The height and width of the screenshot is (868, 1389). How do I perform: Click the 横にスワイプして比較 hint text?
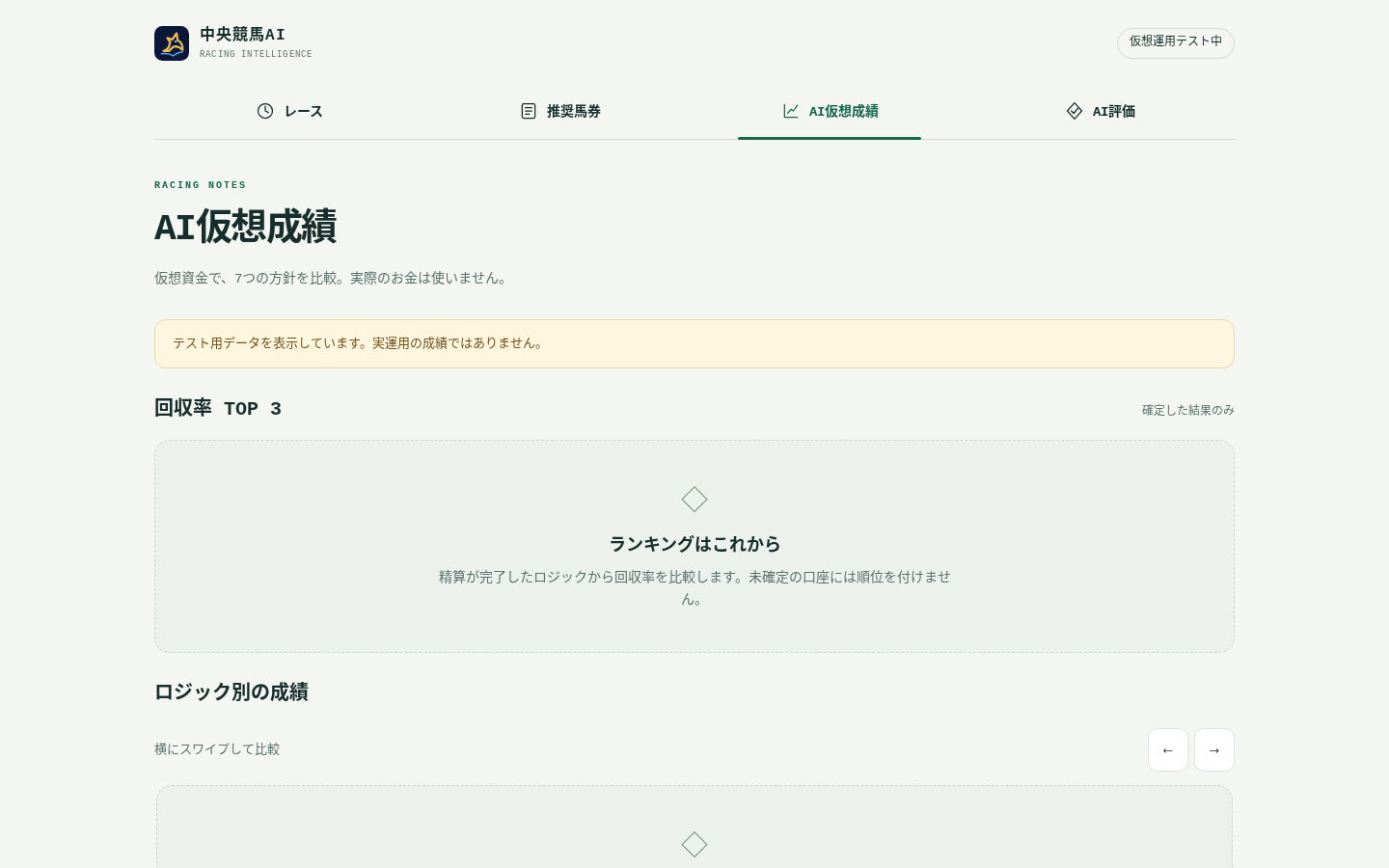tap(217, 749)
